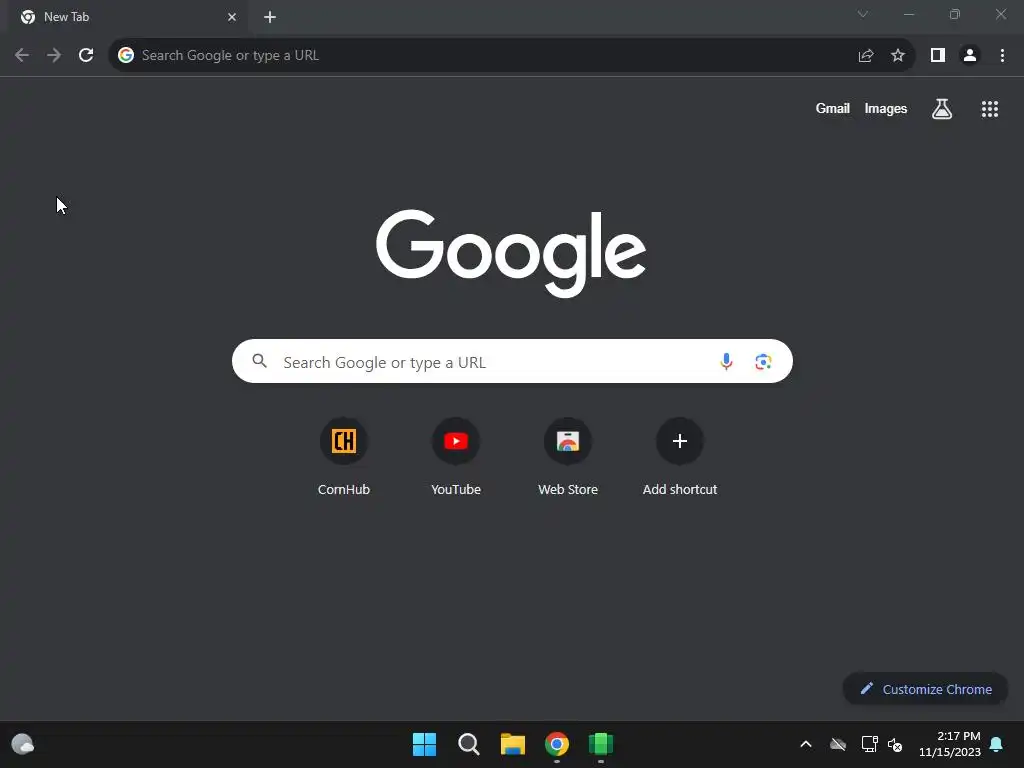Bookmark this tab with the star icon

coord(898,56)
